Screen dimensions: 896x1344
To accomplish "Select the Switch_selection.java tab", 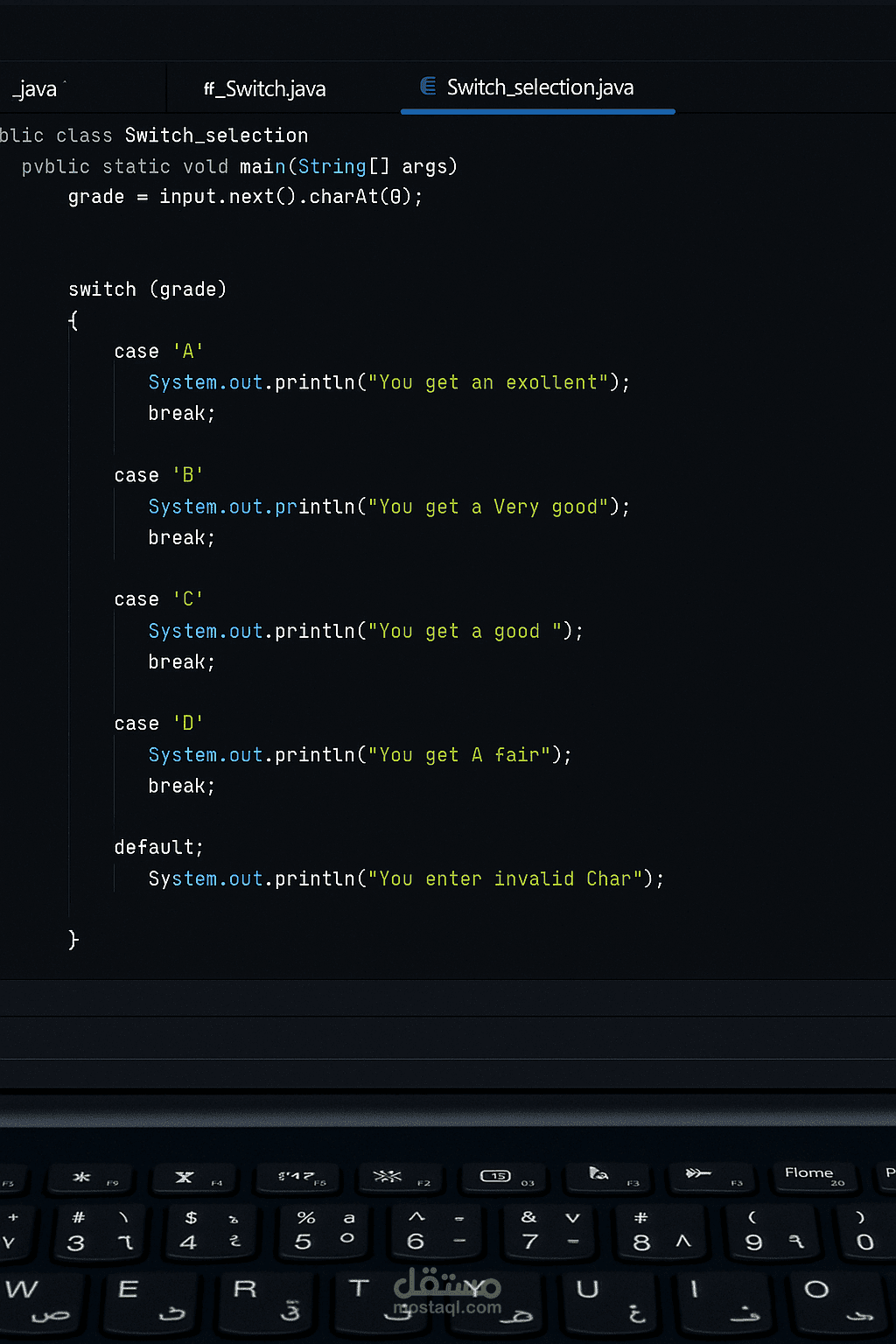I will [x=539, y=87].
